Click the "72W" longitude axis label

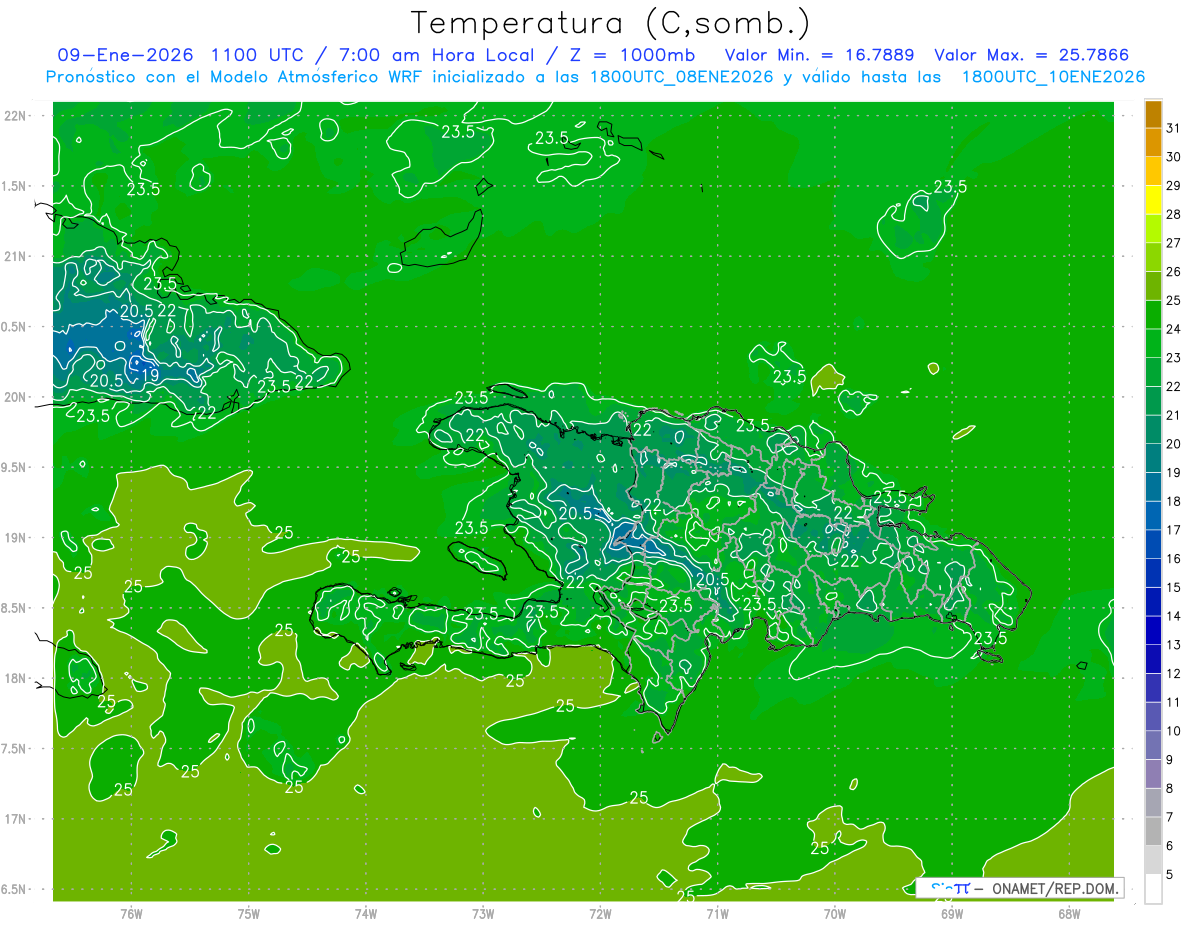click(x=600, y=913)
